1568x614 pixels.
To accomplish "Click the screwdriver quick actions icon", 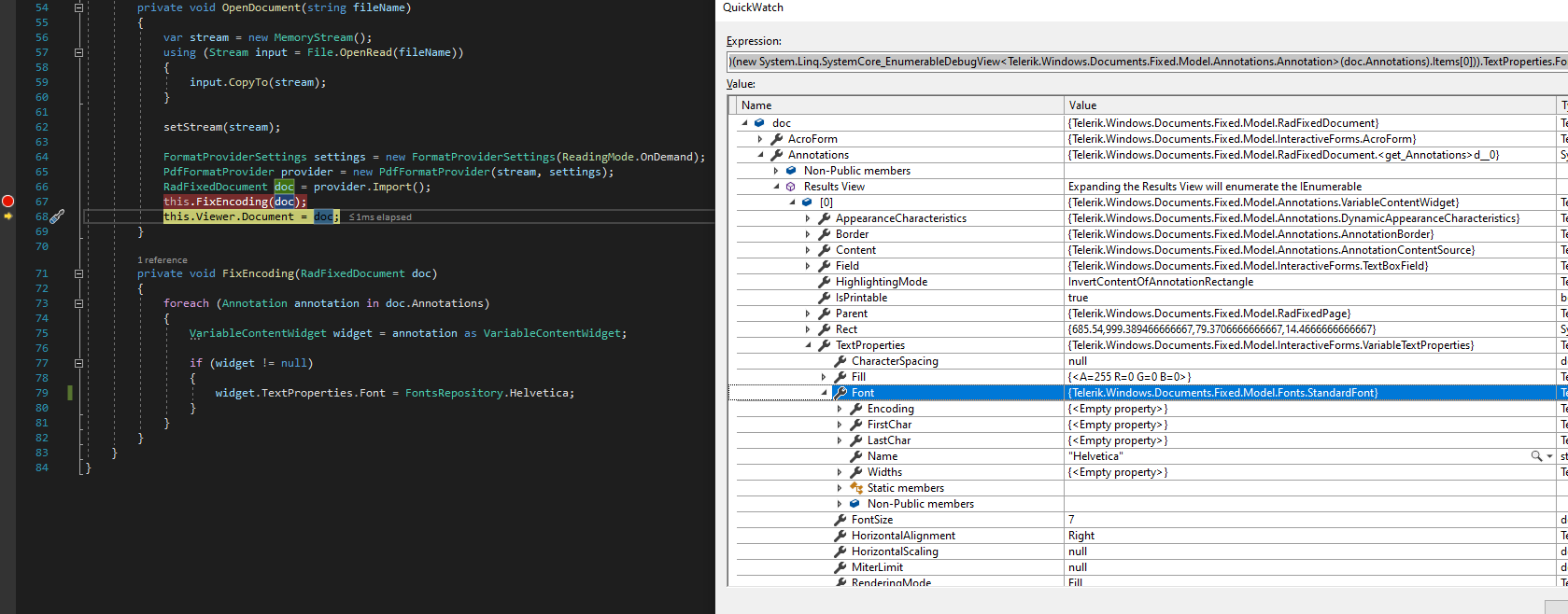I will [56, 216].
